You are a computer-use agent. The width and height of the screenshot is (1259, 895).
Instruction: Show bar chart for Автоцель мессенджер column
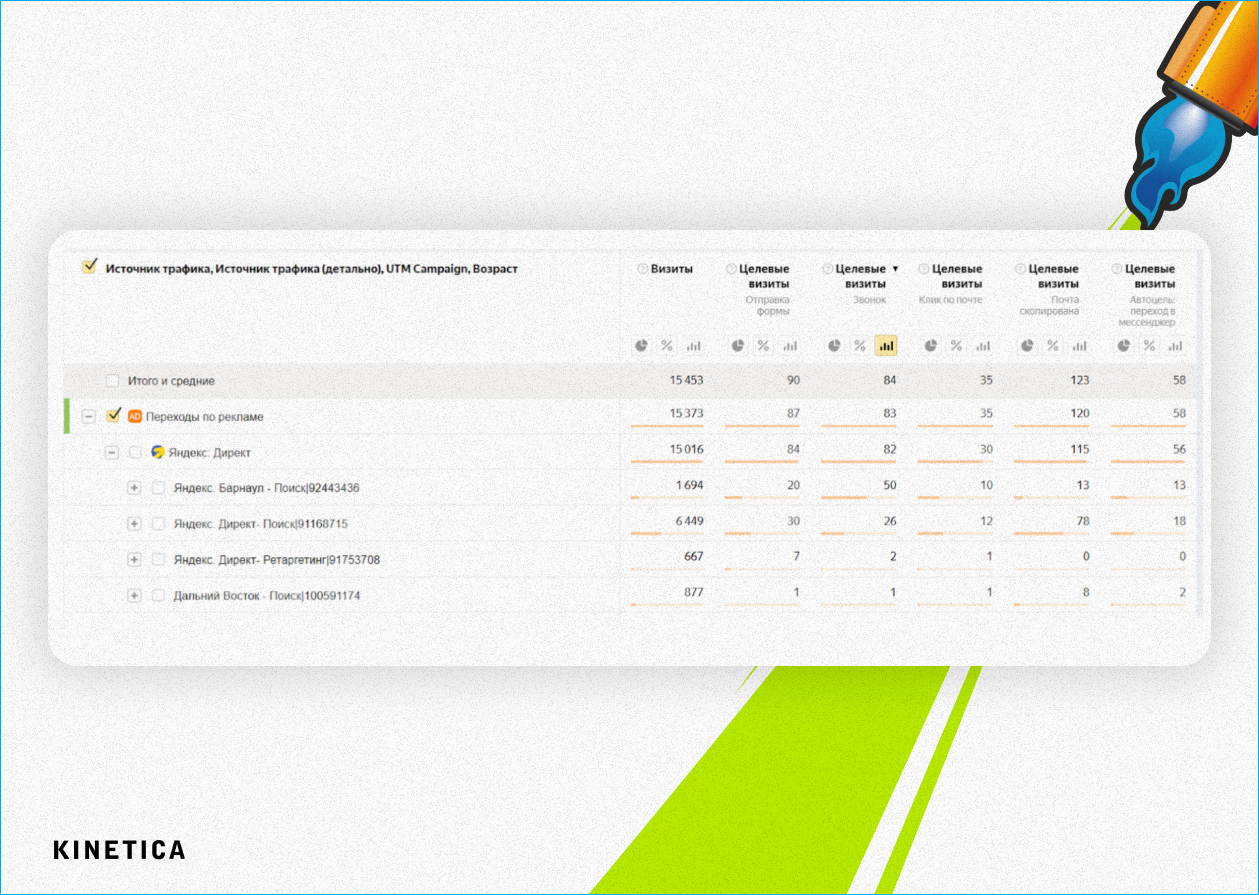(1175, 346)
